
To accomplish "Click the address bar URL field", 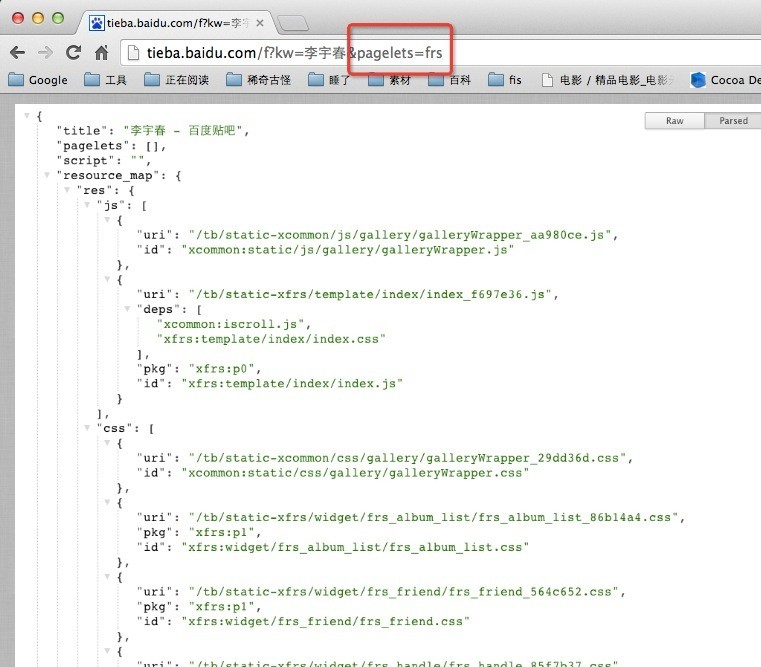I will point(400,52).
